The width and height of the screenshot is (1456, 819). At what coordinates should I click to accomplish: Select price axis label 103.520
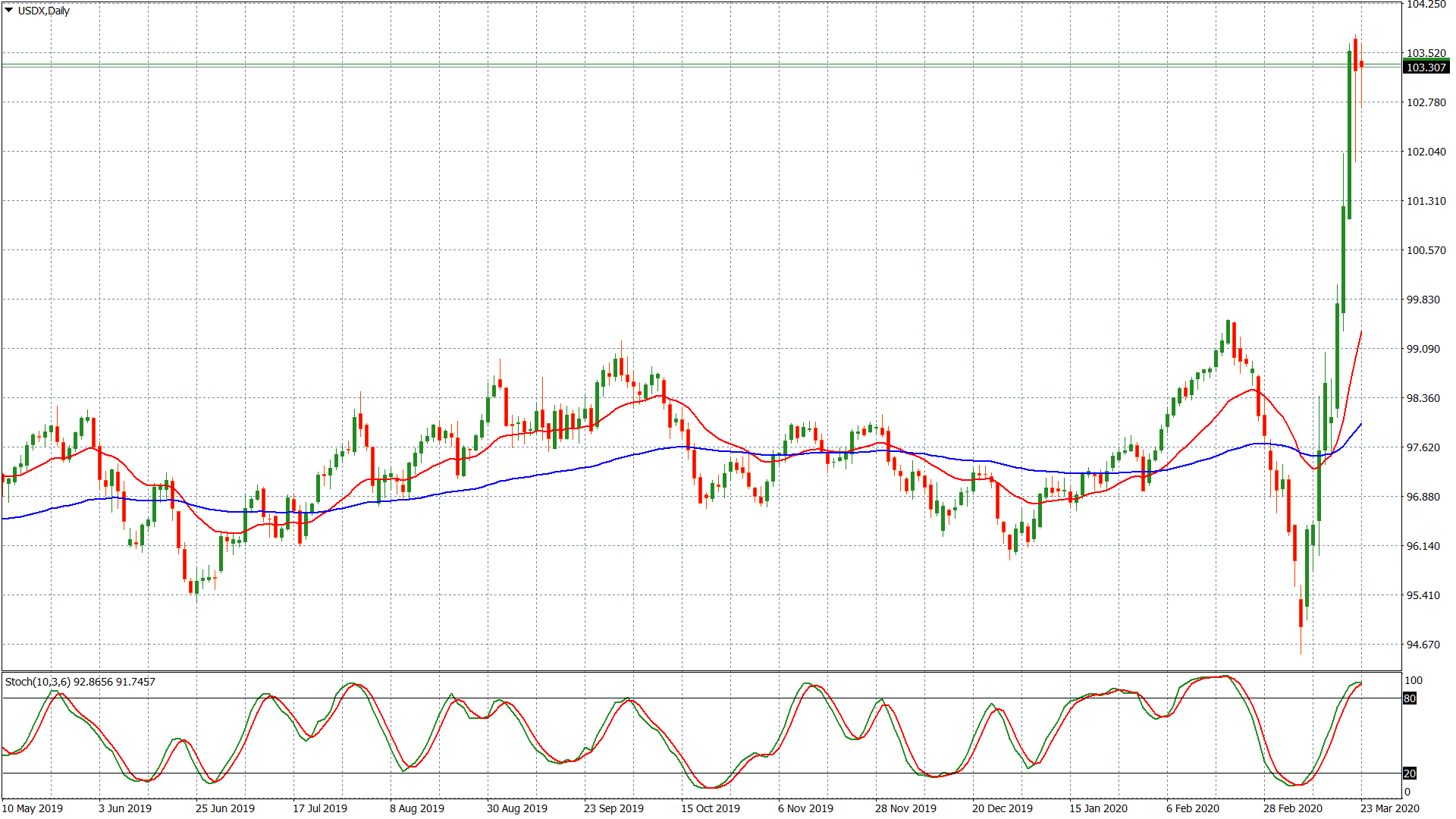(x=1426, y=53)
